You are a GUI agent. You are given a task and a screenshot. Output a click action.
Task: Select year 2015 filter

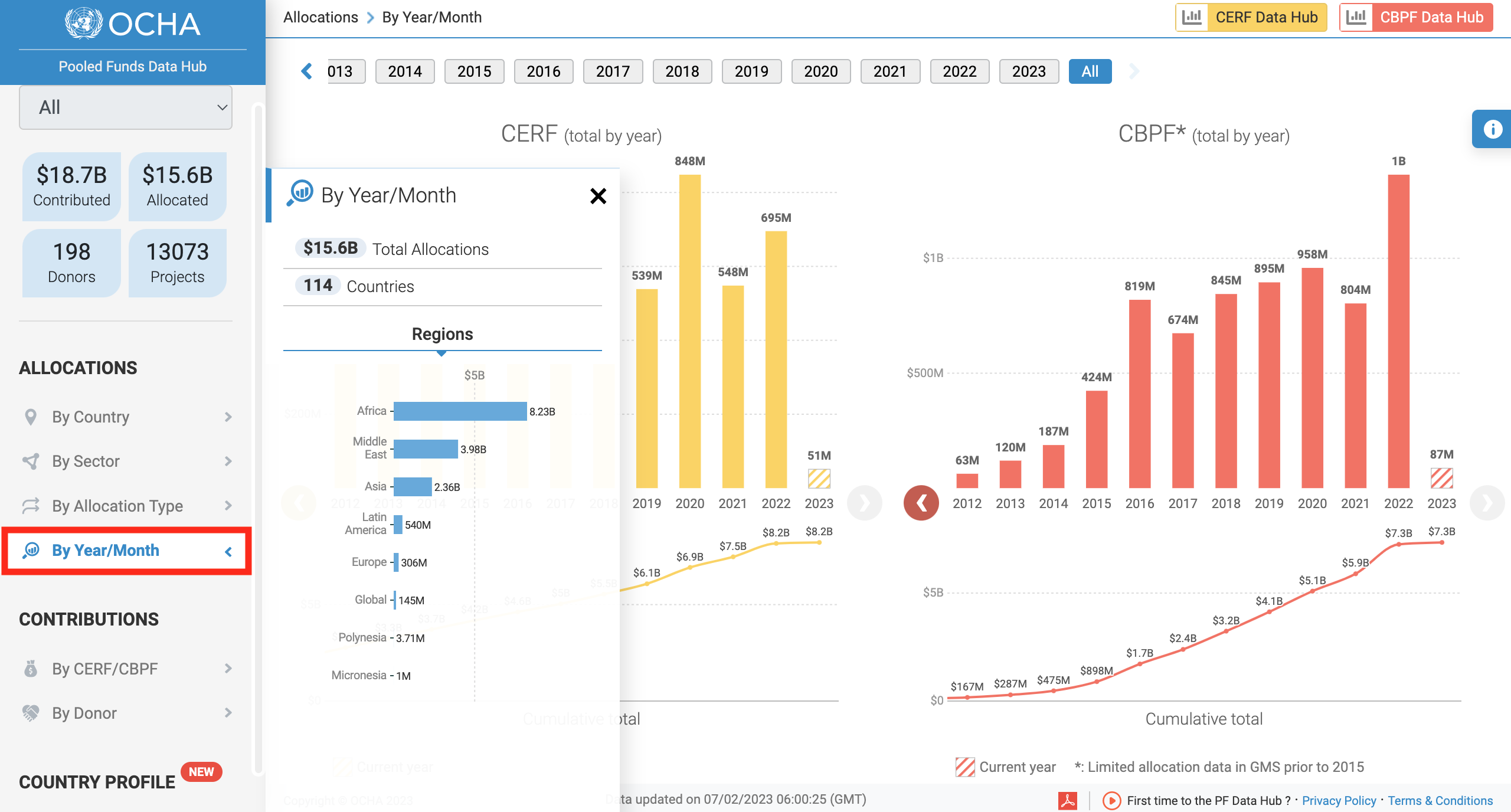(474, 71)
